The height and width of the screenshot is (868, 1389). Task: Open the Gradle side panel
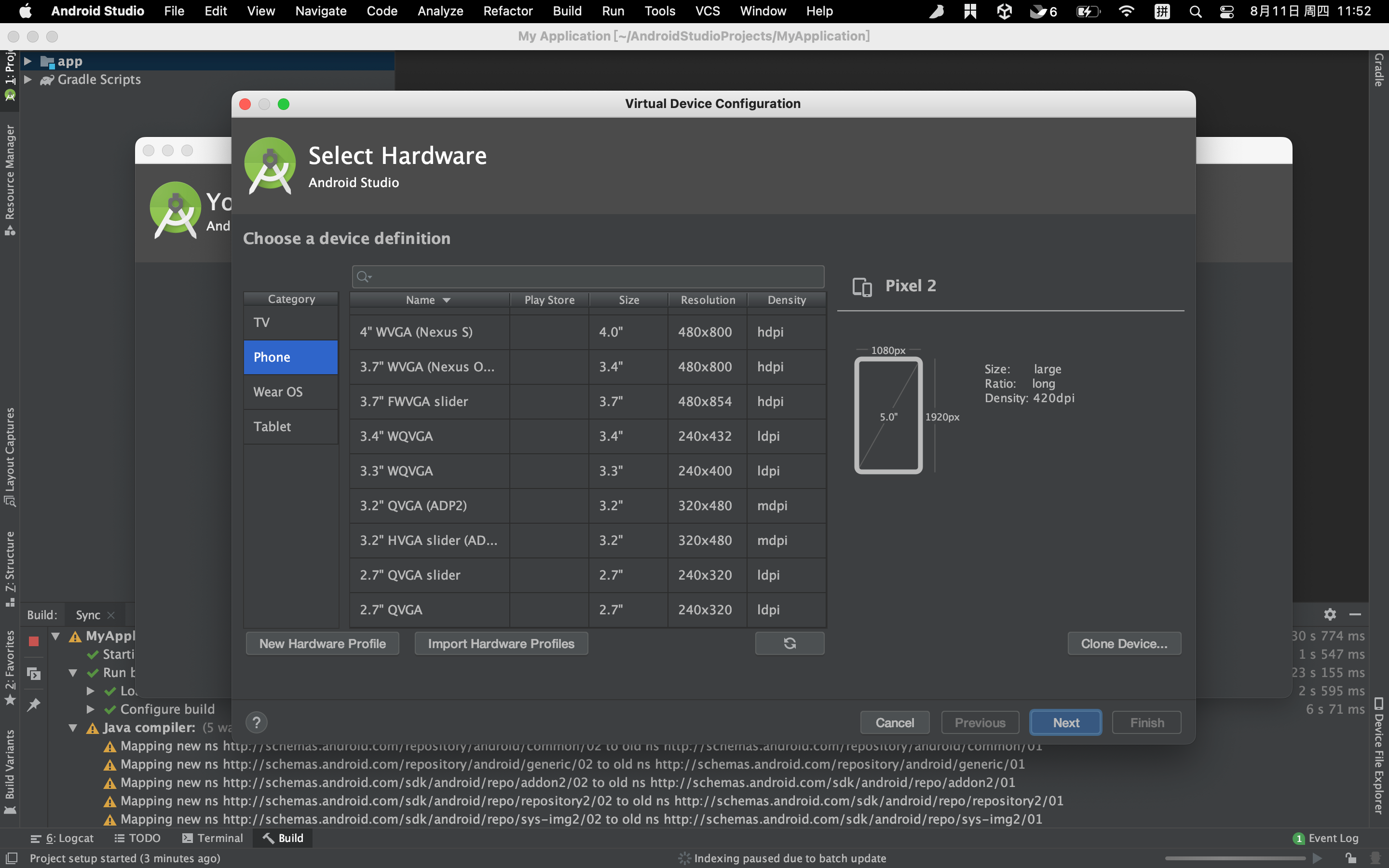tap(1379, 70)
